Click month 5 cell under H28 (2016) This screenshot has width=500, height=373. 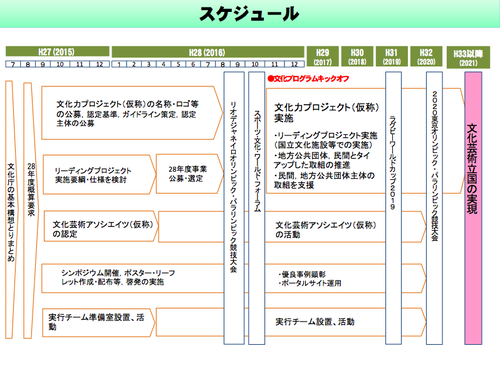(x=178, y=64)
